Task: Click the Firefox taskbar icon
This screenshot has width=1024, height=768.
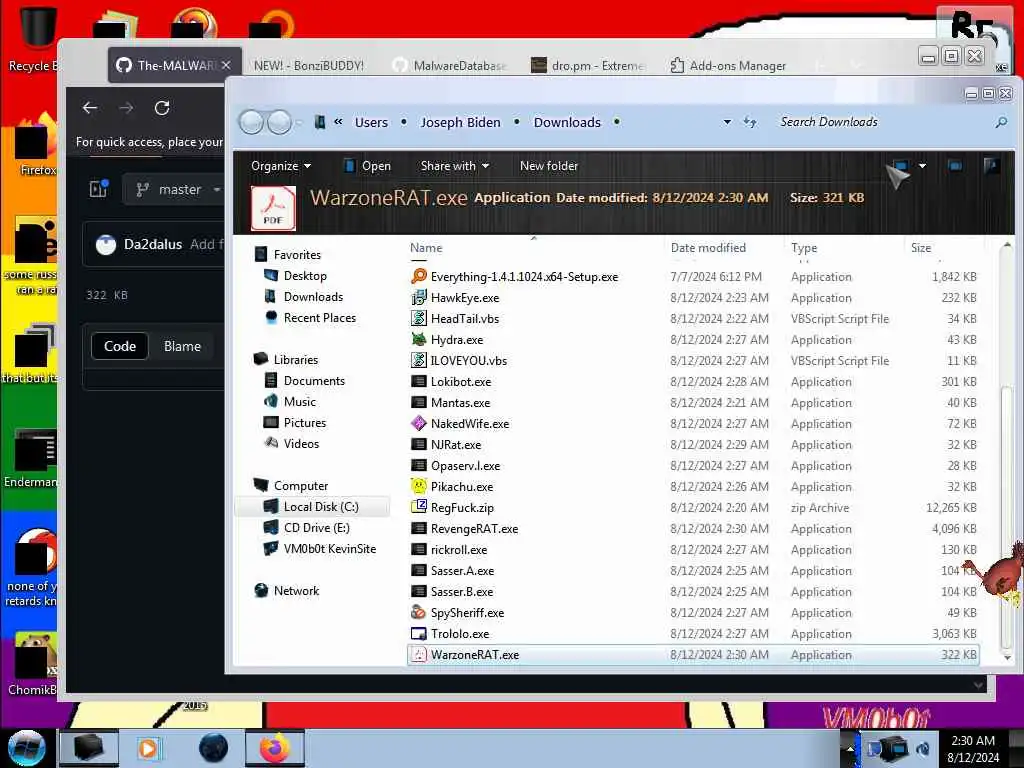Action: pyautogui.click(x=275, y=748)
